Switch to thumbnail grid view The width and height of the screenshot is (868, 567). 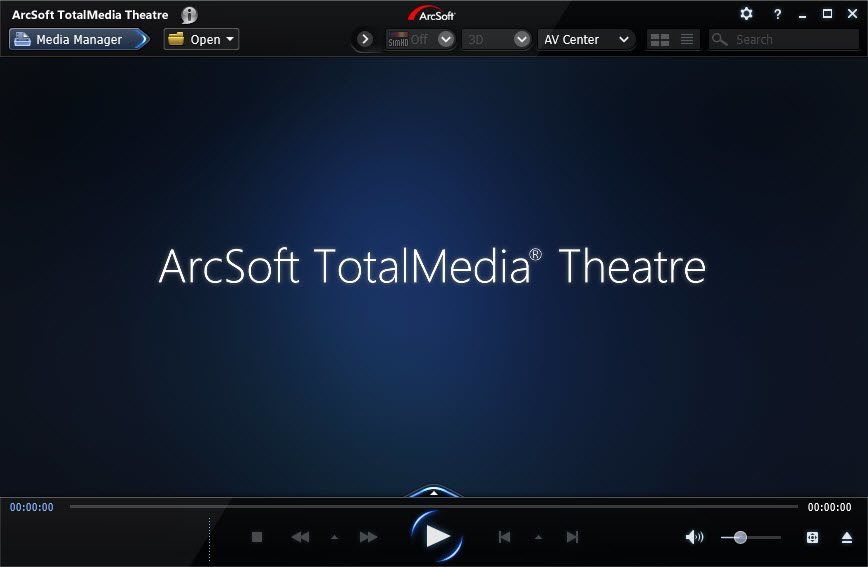pyautogui.click(x=659, y=40)
